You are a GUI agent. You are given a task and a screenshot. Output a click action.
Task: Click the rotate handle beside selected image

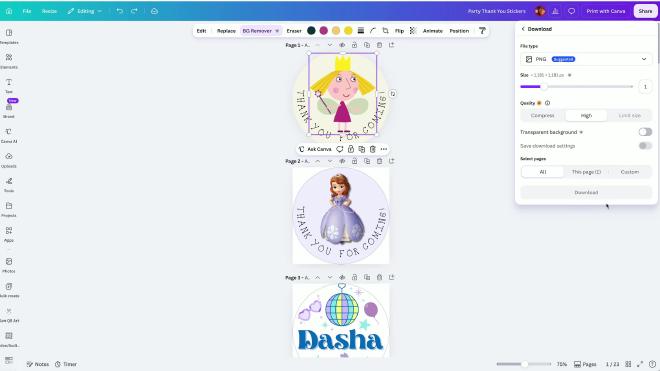(392, 93)
